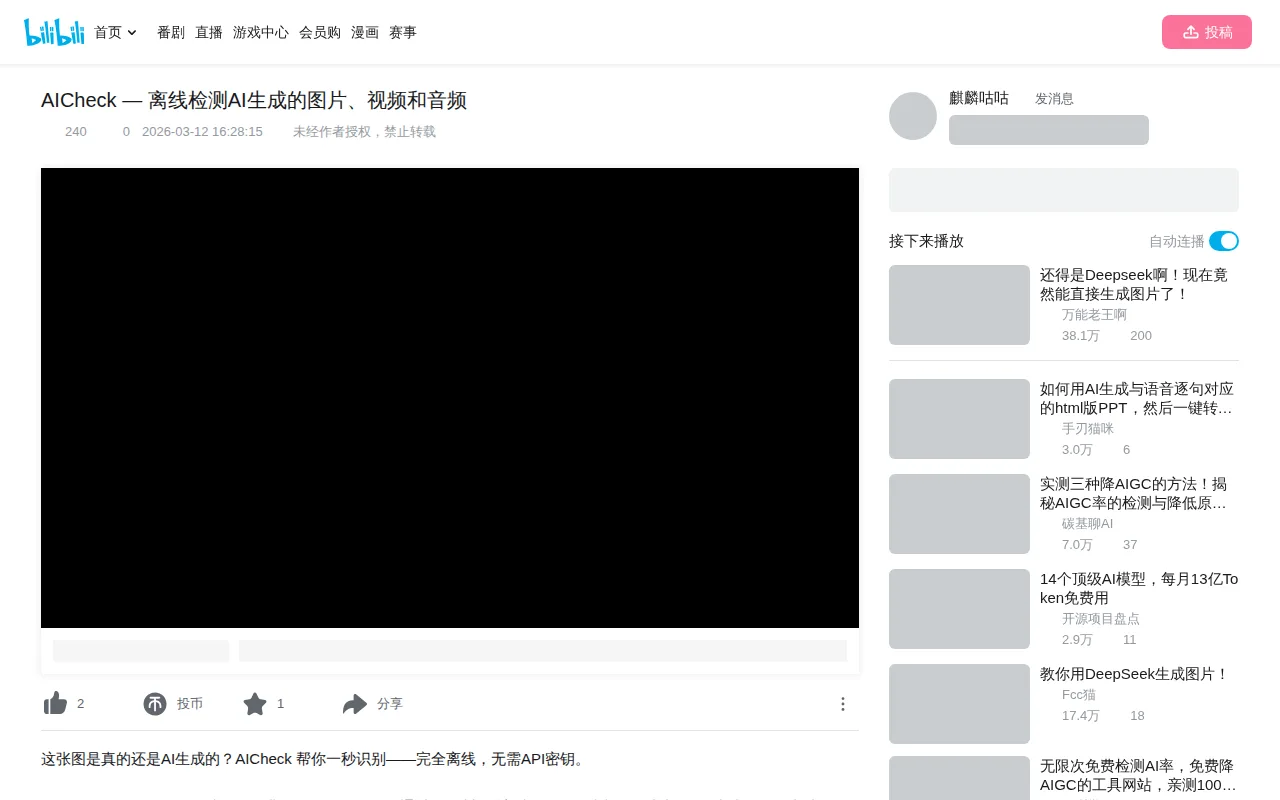
Task: Open uploader 碳基聊AI
Action: pos(1087,523)
